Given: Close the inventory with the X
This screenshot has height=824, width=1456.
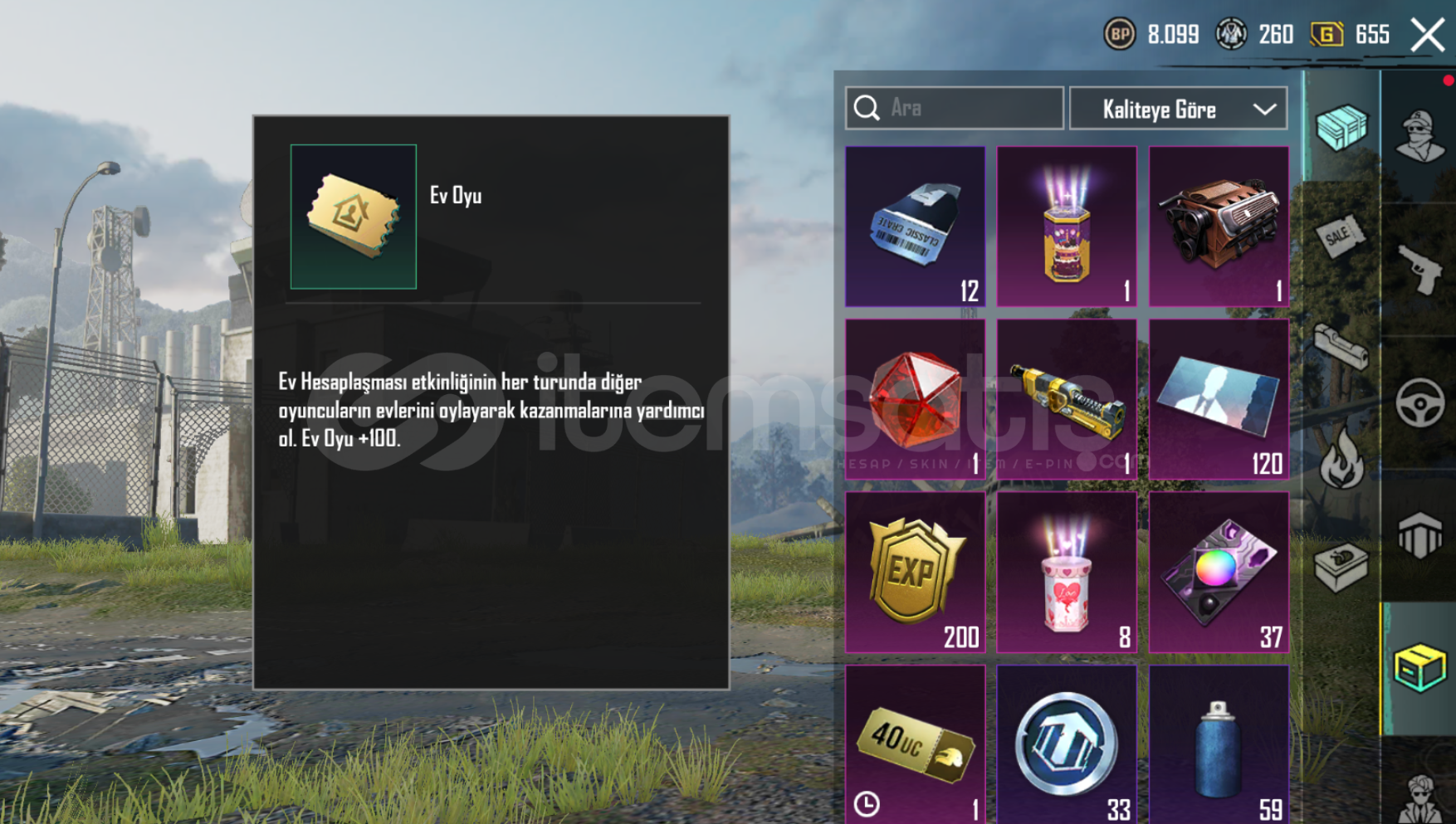Looking at the screenshot, I should [x=1428, y=35].
